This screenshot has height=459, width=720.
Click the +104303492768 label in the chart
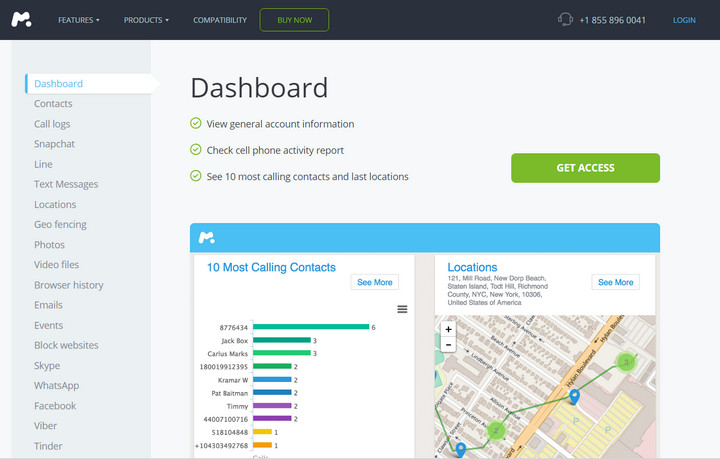(x=221, y=445)
